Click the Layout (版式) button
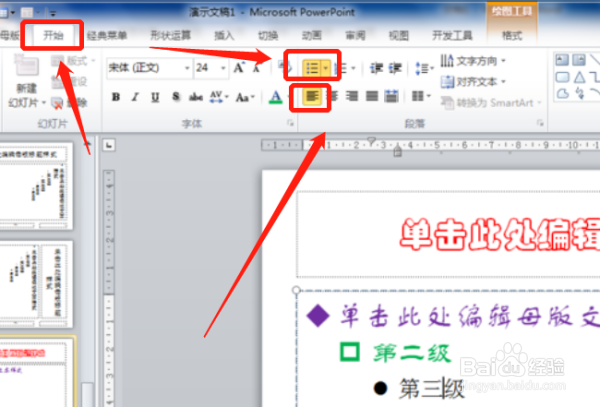This screenshot has width=600, height=407. coord(73,61)
